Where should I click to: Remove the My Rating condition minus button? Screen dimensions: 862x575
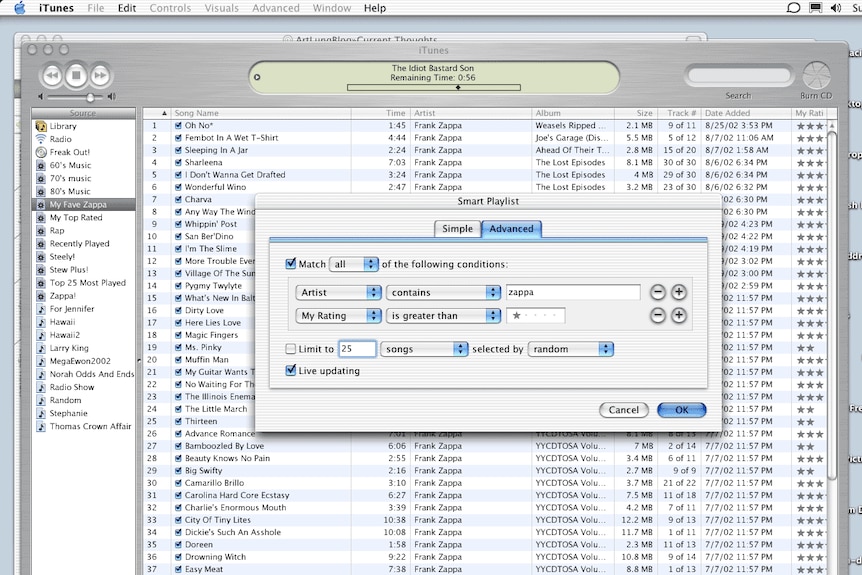pyautogui.click(x=657, y=316)
